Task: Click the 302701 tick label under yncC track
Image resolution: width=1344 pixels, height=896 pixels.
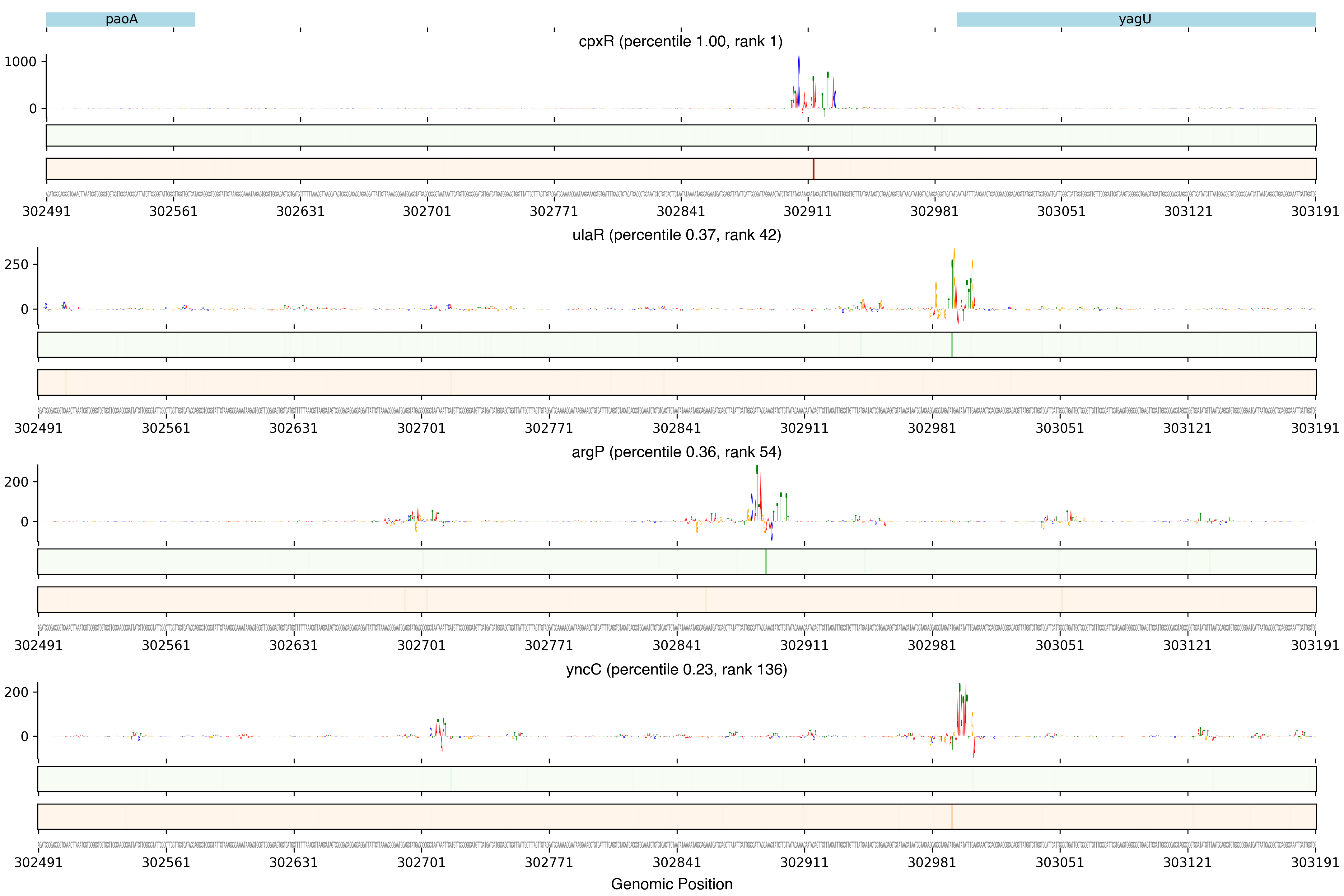Action: point(421,862)
